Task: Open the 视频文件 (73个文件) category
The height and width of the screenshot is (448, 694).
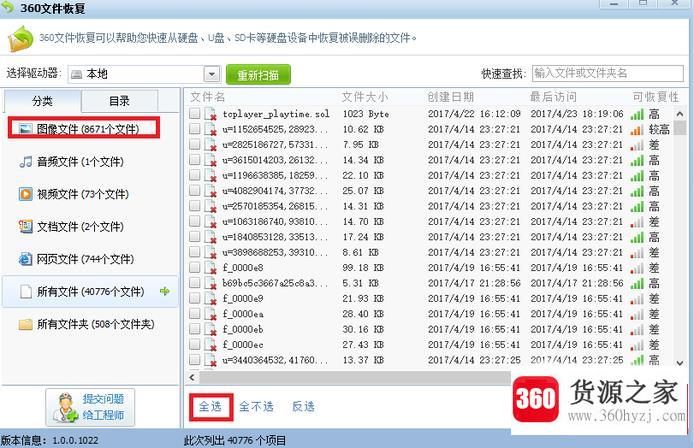Action: pos(73,194)
